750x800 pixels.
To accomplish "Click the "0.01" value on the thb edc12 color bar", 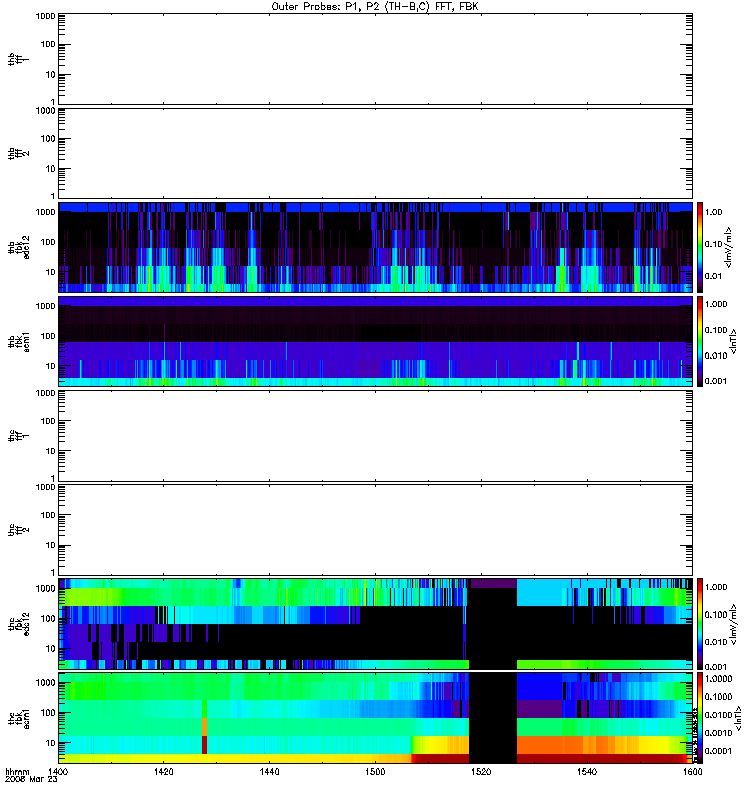I will tap(713, 276).
